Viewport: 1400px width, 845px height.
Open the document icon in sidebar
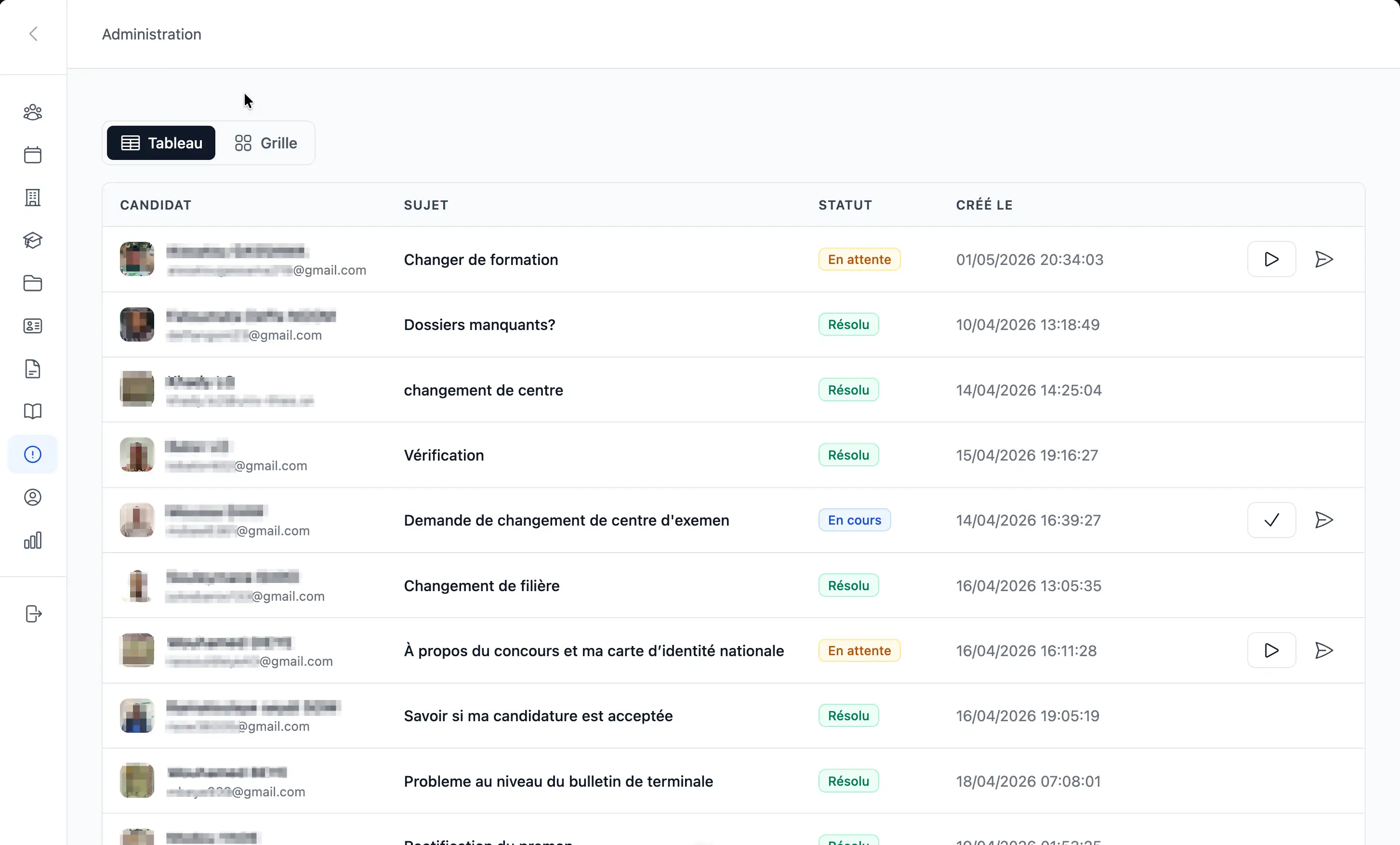click(x=32, y=369)
